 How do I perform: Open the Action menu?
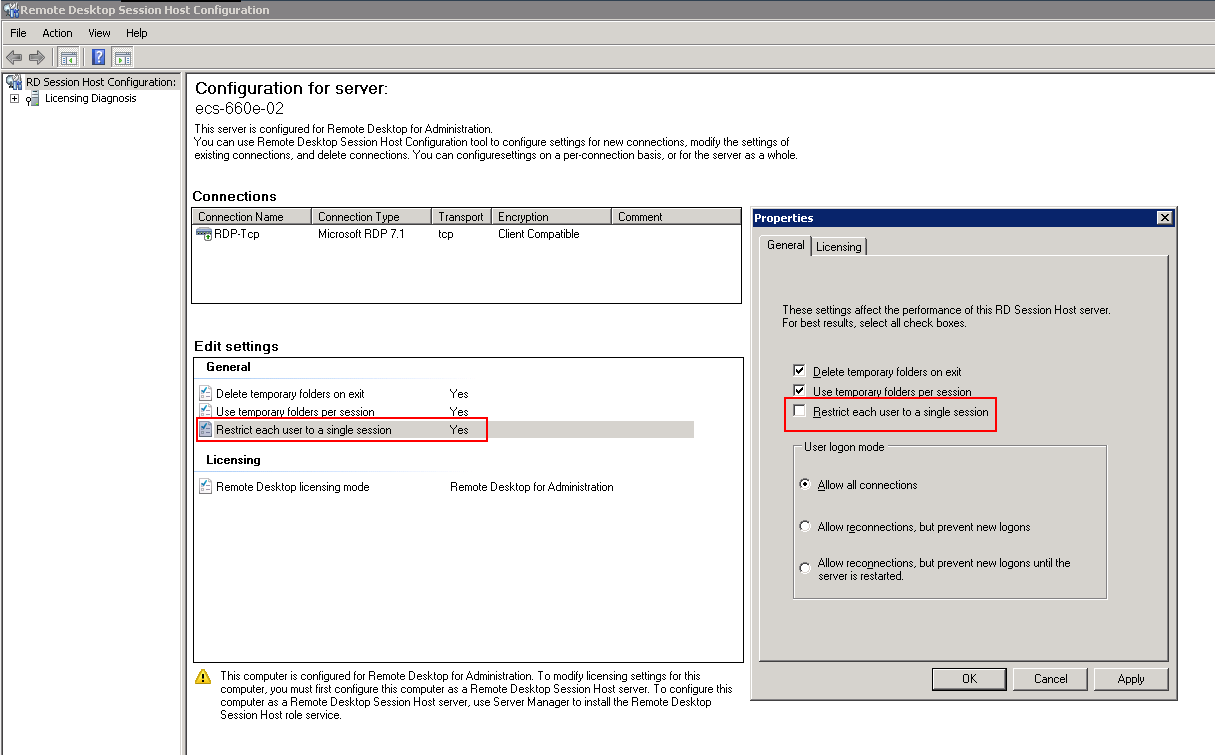click(x=57, y=33)
